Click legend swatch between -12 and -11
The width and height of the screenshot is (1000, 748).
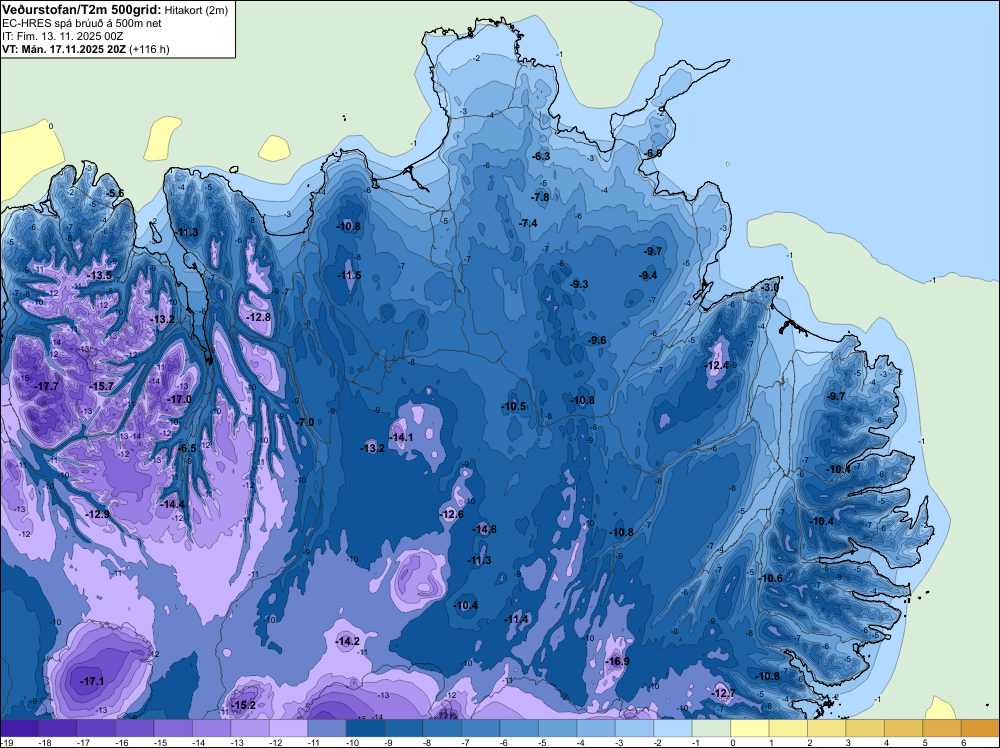click(x=289, y=728)
